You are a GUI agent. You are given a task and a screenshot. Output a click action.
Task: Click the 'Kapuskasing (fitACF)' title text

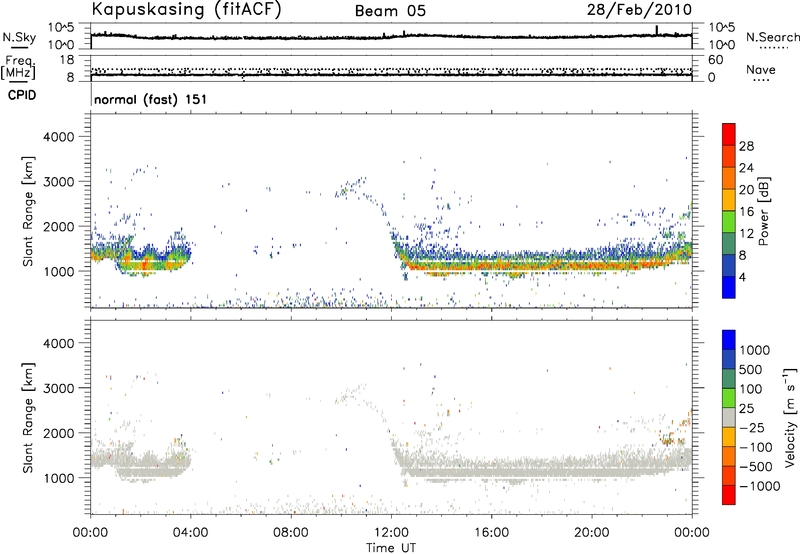pyautogui.click(x=186, y=9)
